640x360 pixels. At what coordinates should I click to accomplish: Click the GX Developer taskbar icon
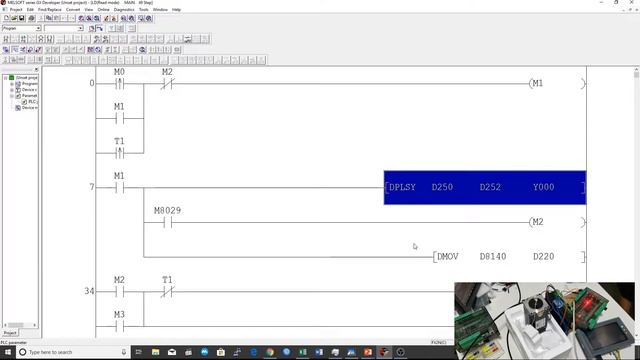pos(384,352)
